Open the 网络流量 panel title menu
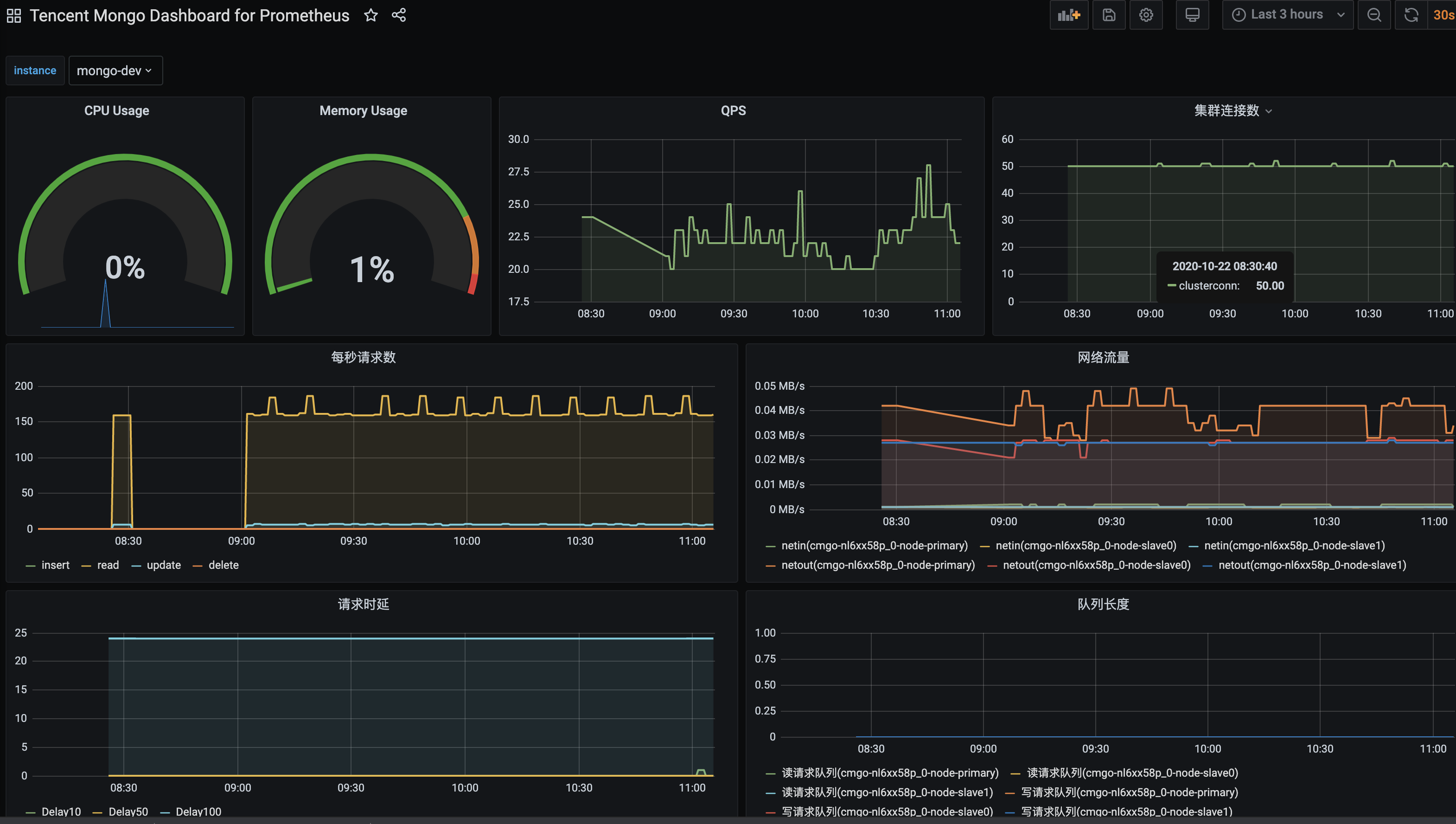 [x=1103, y=357]
